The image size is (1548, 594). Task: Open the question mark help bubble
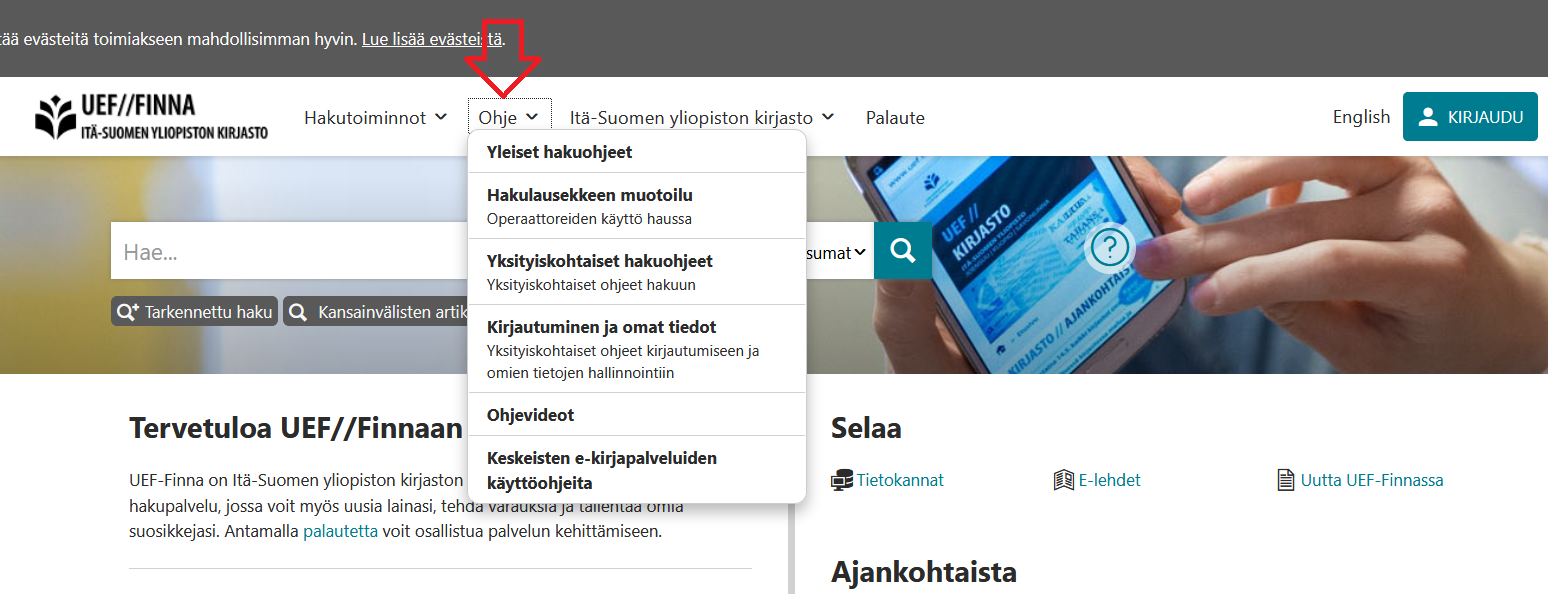click(x=1110, y=246)
